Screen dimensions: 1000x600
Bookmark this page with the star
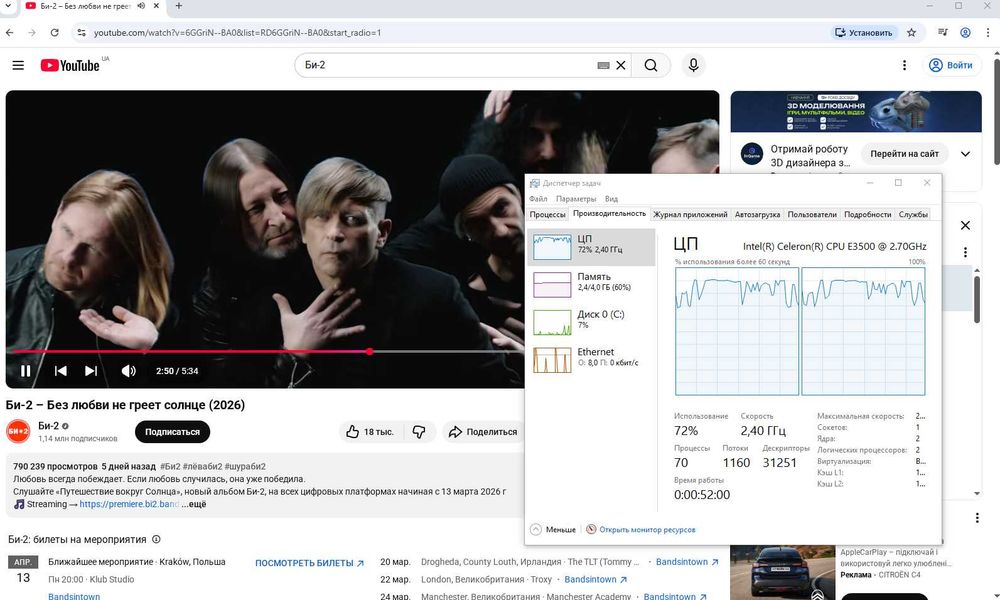click(x=911, y=33)
